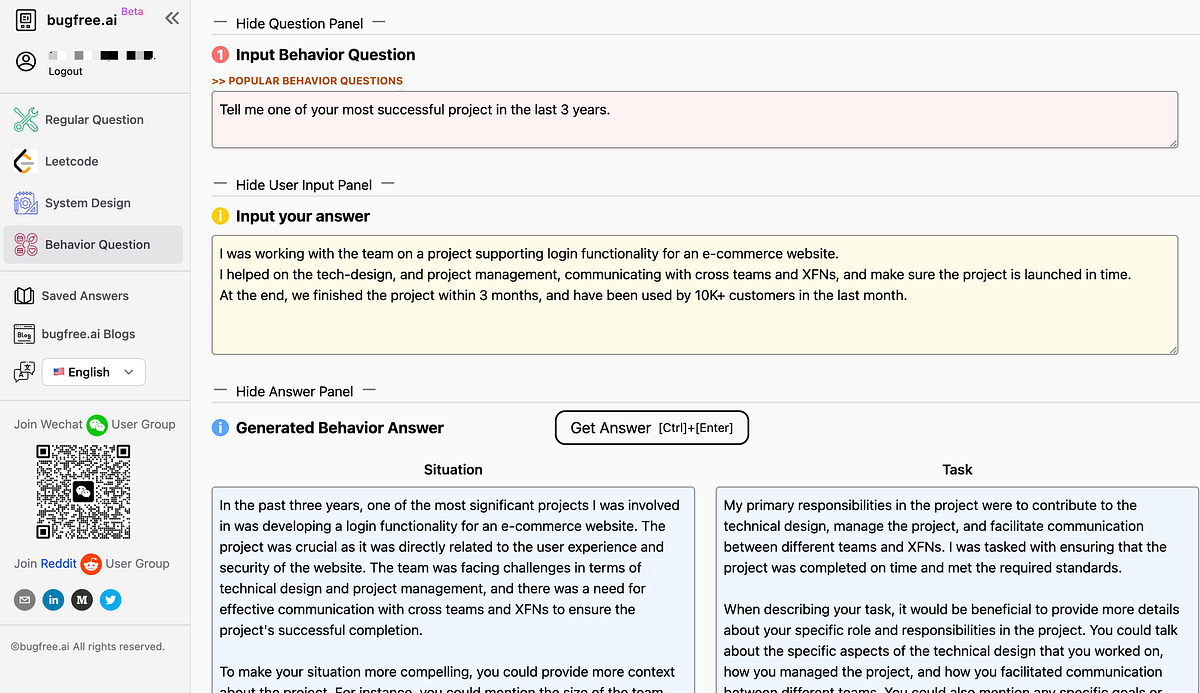Open the Leetcode section icon
This screenshot has width=1200, height=693.
[x=24, y=161]
